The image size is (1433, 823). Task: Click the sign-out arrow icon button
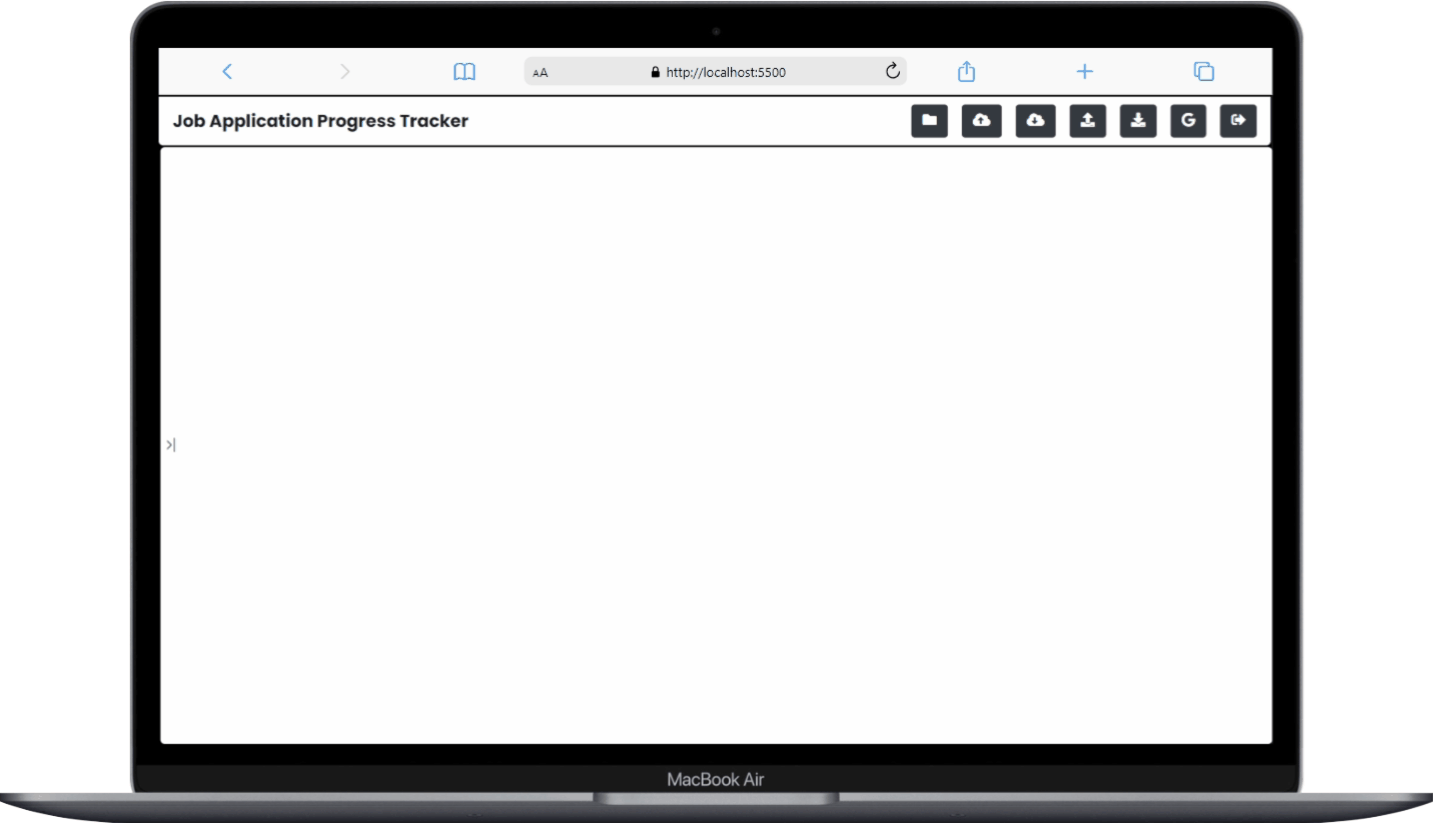pyautogui.click(x=1238, y=121)
